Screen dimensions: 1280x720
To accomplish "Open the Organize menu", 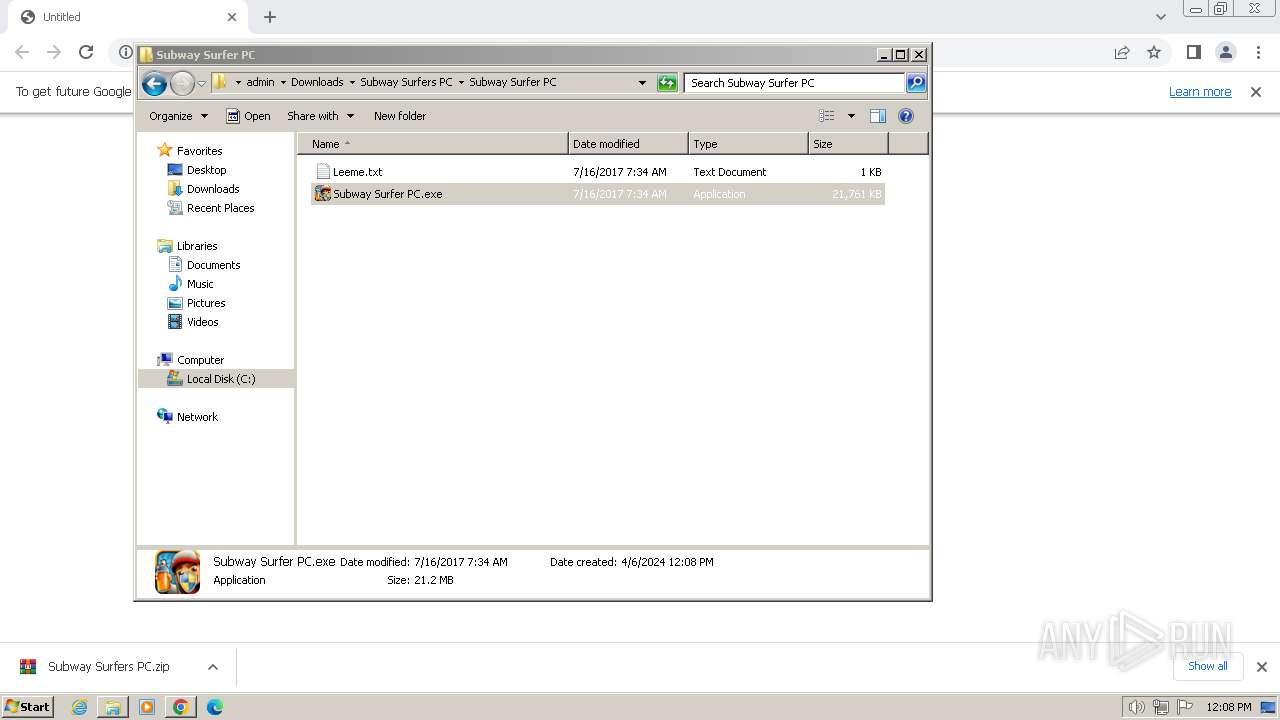I will tap(178, 116).
